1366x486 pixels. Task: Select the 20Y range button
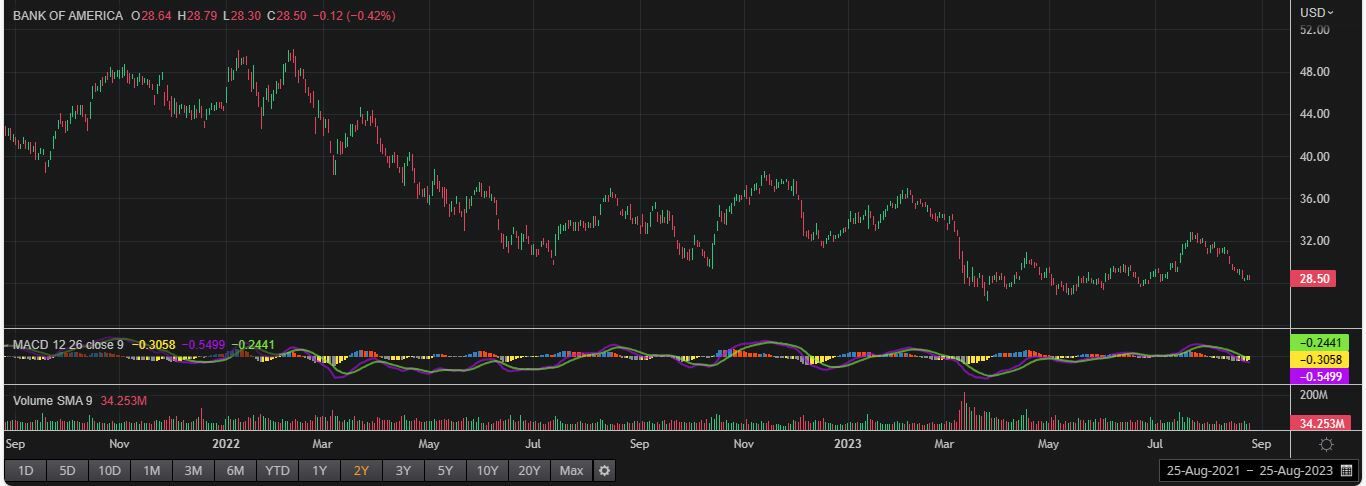point(530,470)
